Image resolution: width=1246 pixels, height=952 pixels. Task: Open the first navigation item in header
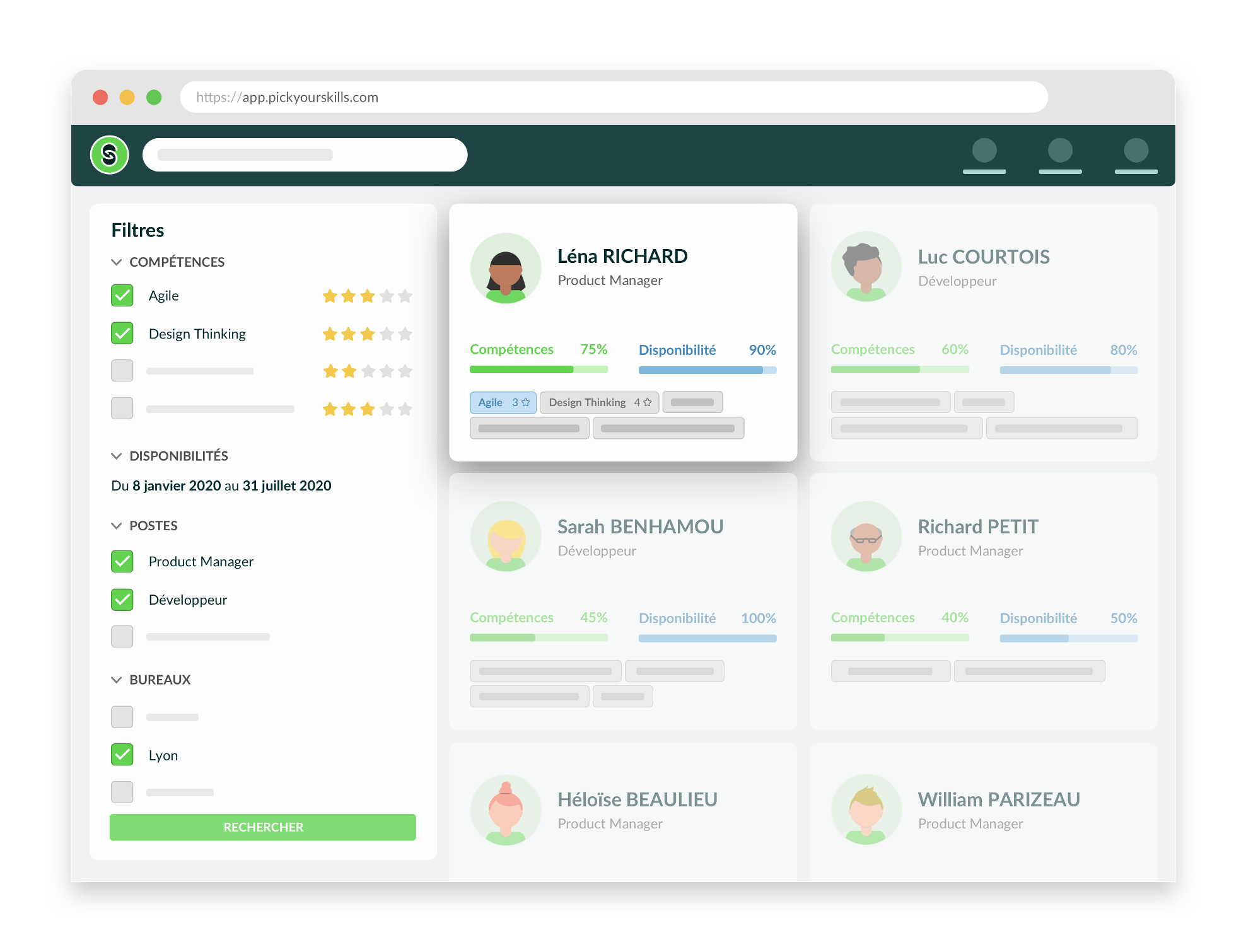(984, 156)
